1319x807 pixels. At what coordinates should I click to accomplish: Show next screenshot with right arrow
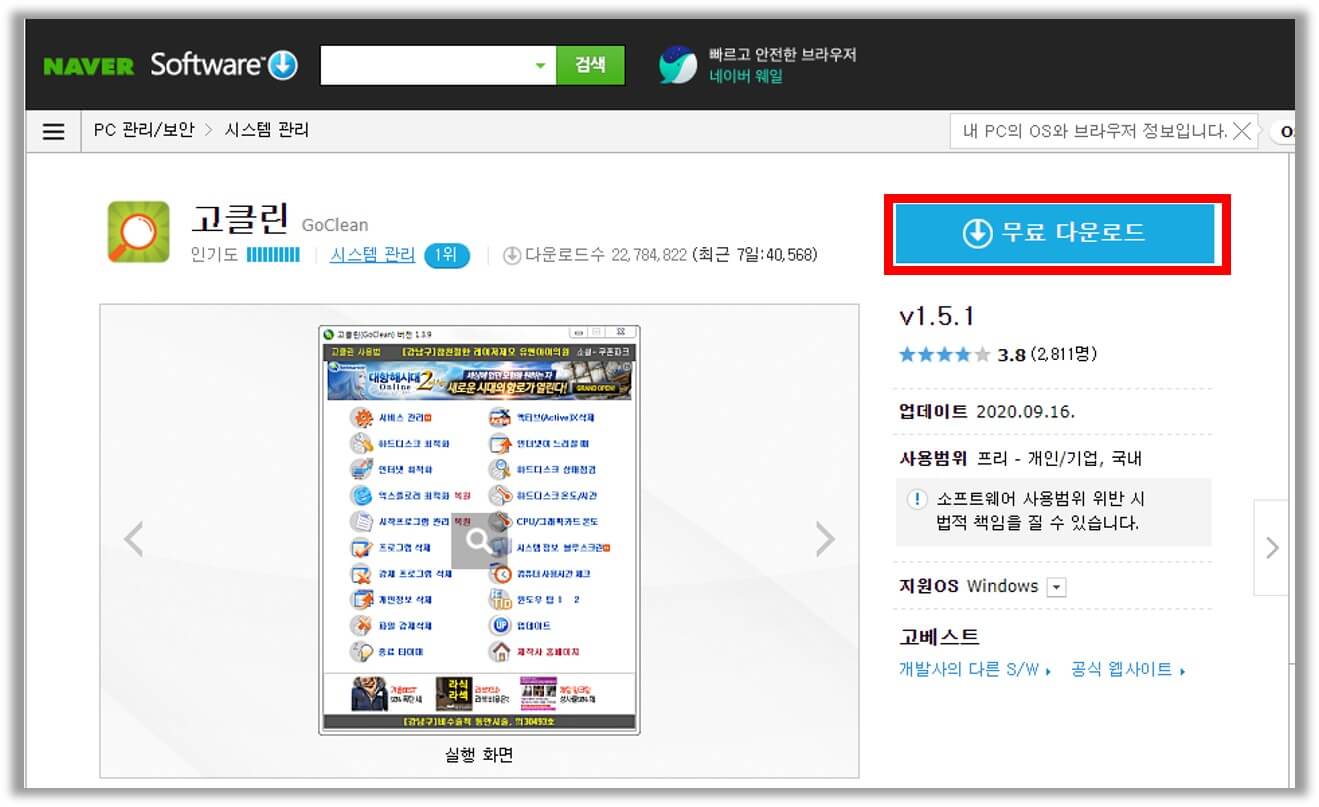click(x=825, y=540)
